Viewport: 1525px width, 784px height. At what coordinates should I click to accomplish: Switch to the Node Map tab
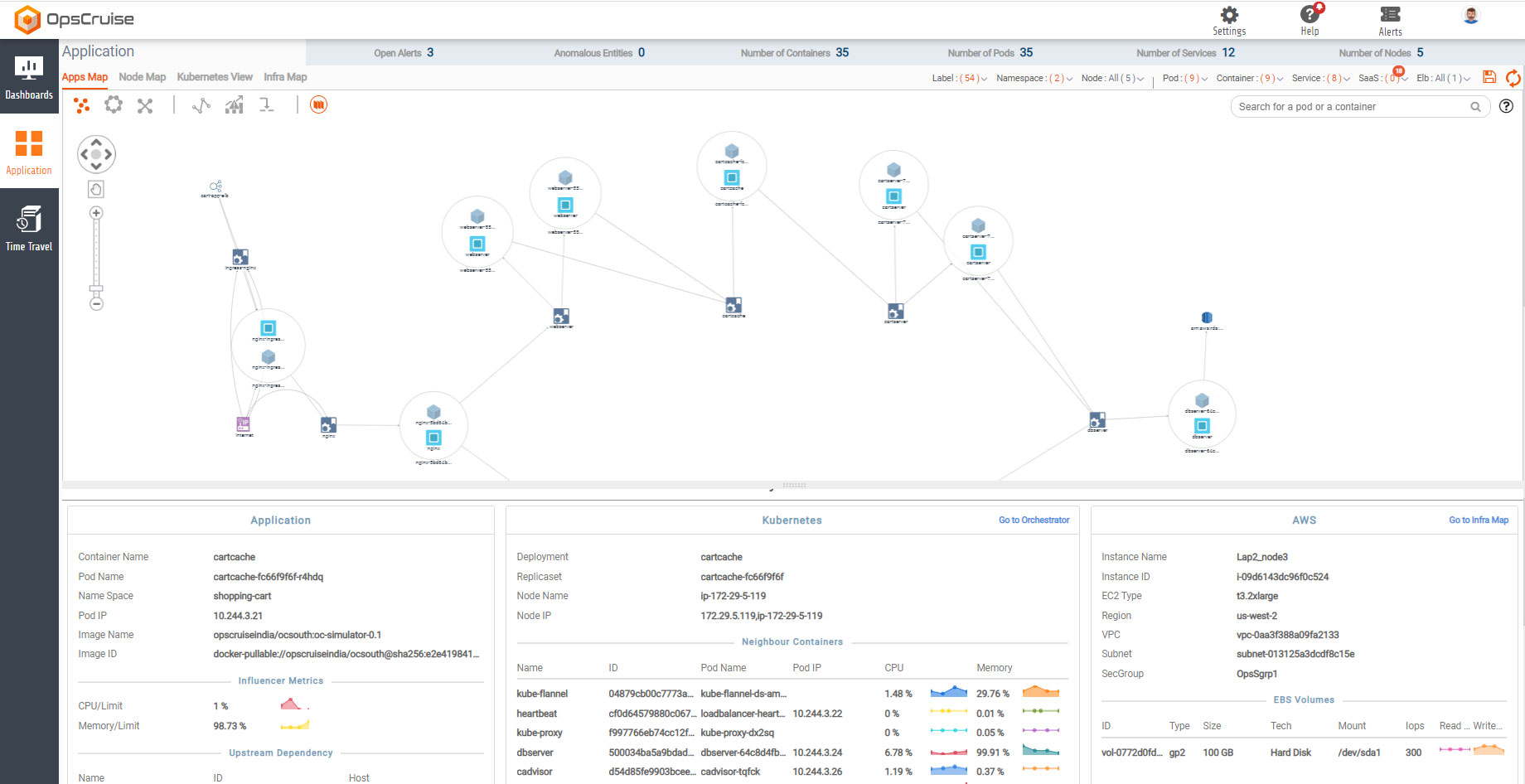[142, 77]
